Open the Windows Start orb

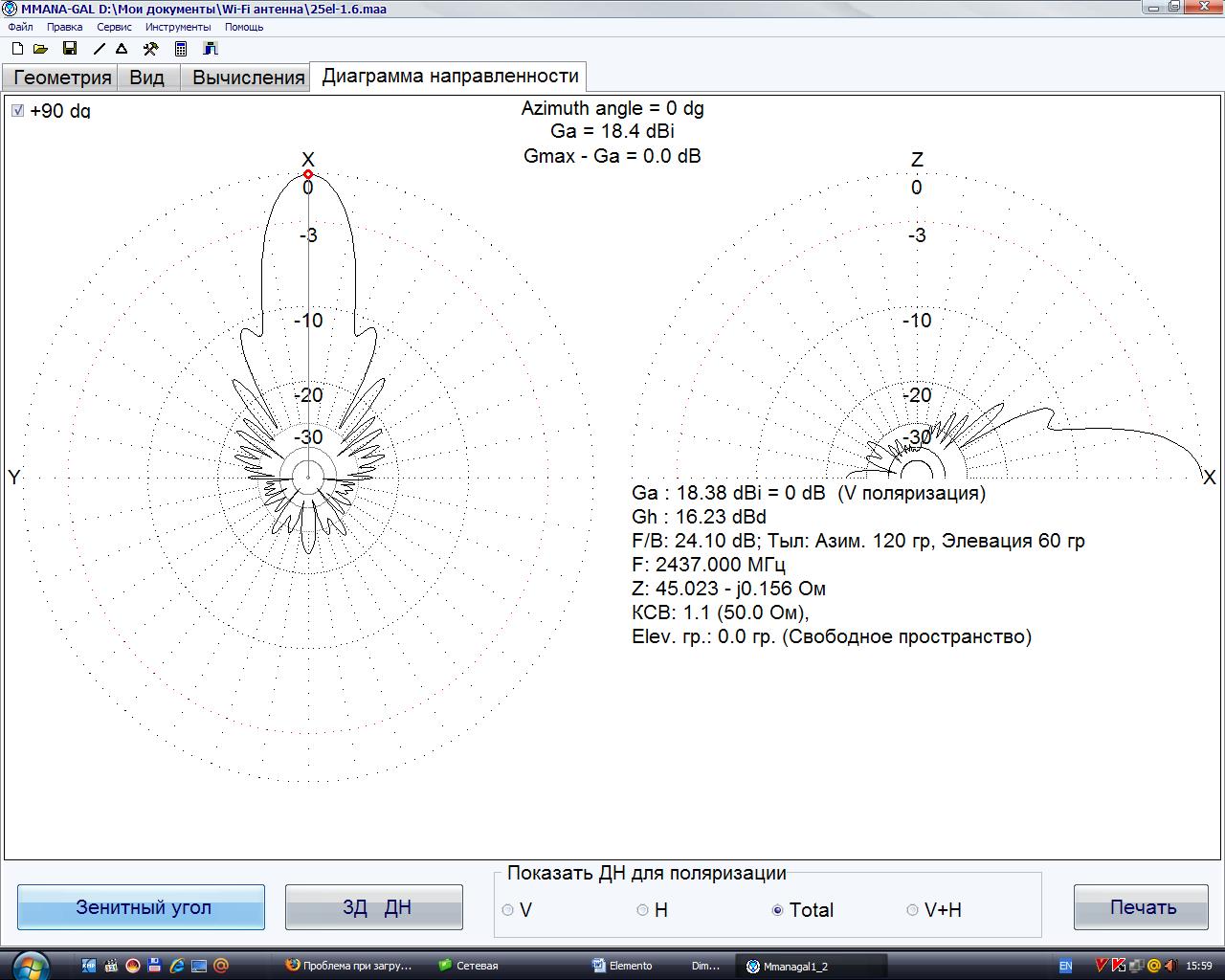pos(31,965)
